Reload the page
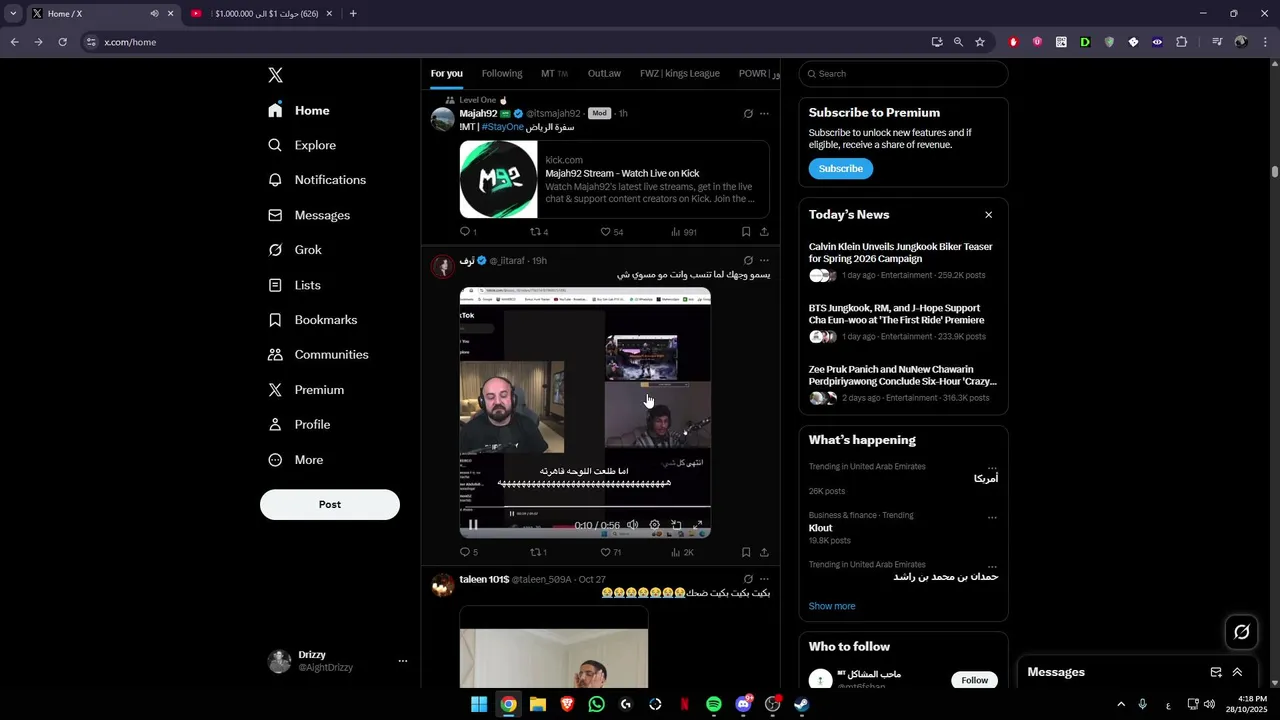Viewport: 1280px width, 720px height. [x=62, y=42]
